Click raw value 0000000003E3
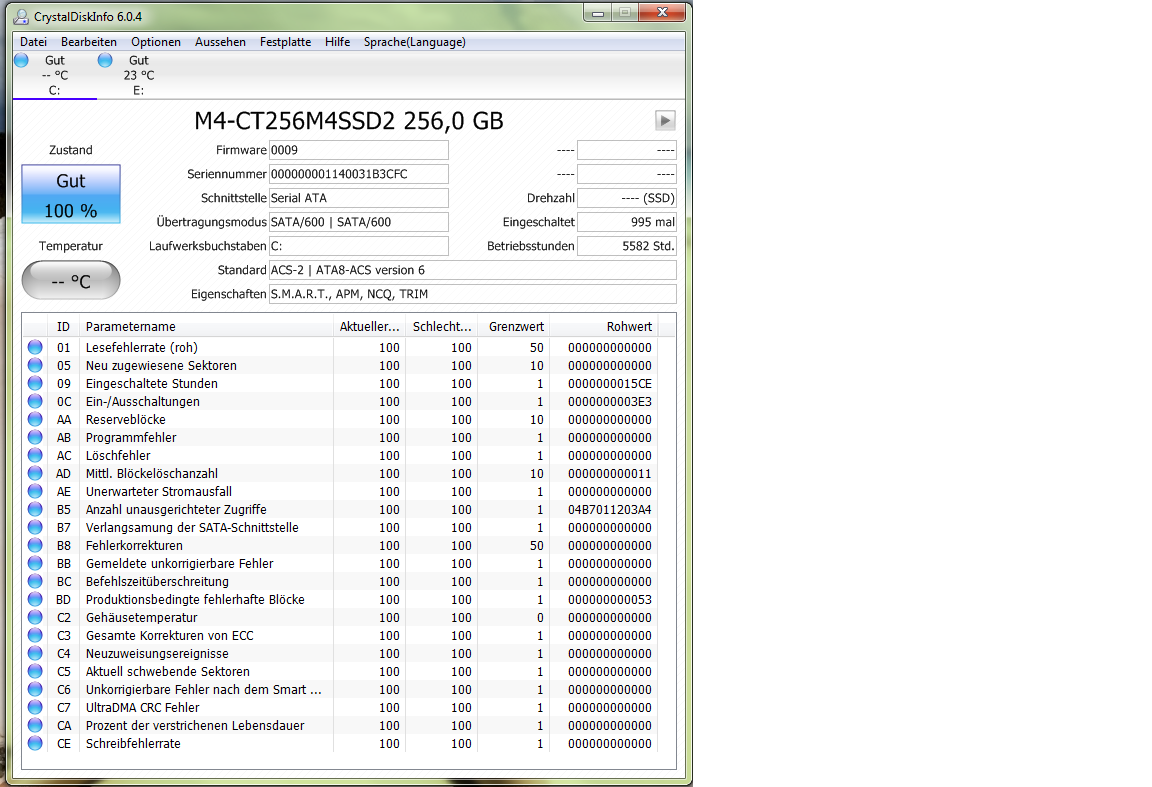This screenshot has width=1152, height=787. click(x=610, y=401)
